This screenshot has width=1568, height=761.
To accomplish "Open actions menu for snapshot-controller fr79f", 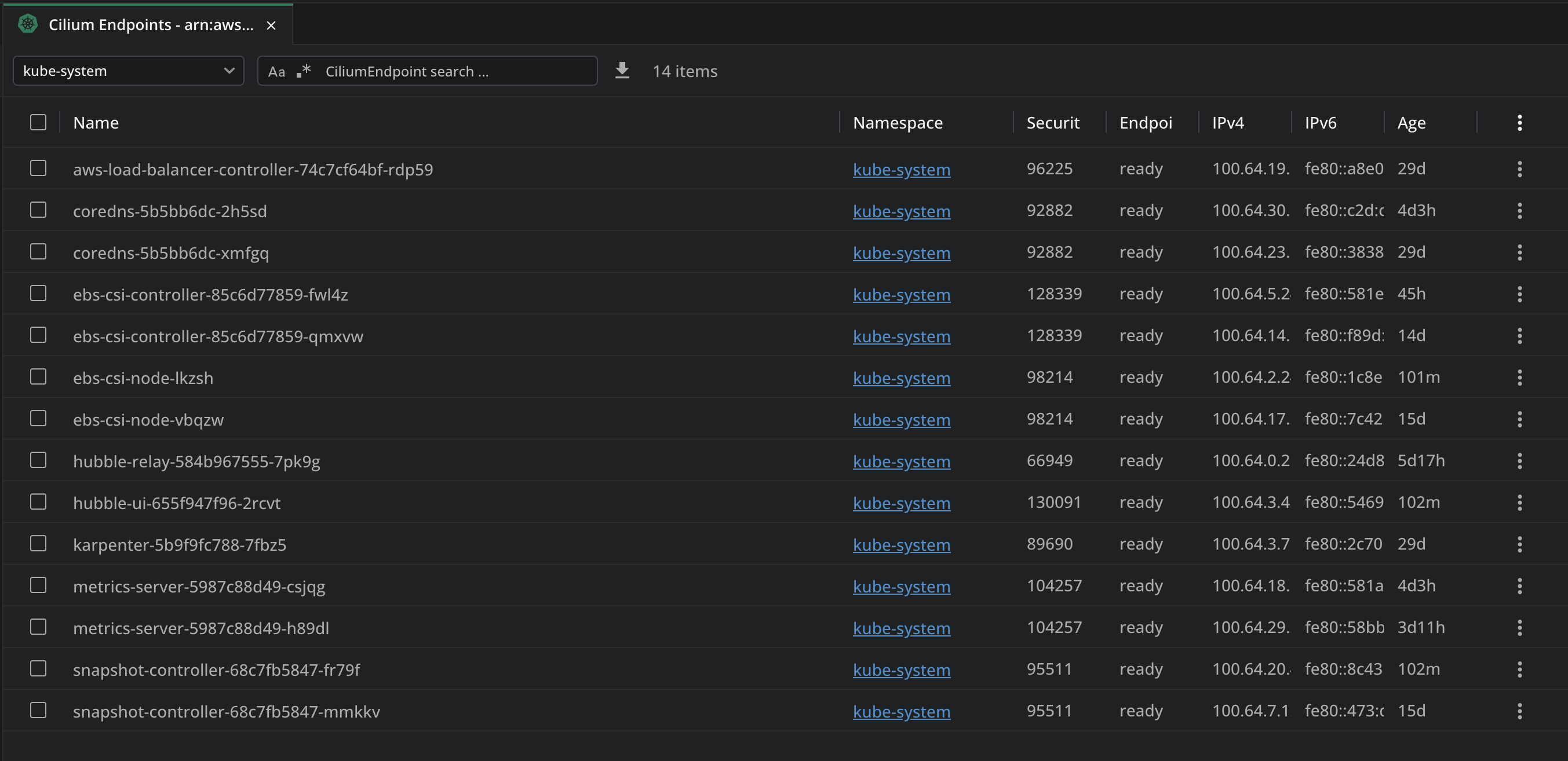I will coord(1519,669).
